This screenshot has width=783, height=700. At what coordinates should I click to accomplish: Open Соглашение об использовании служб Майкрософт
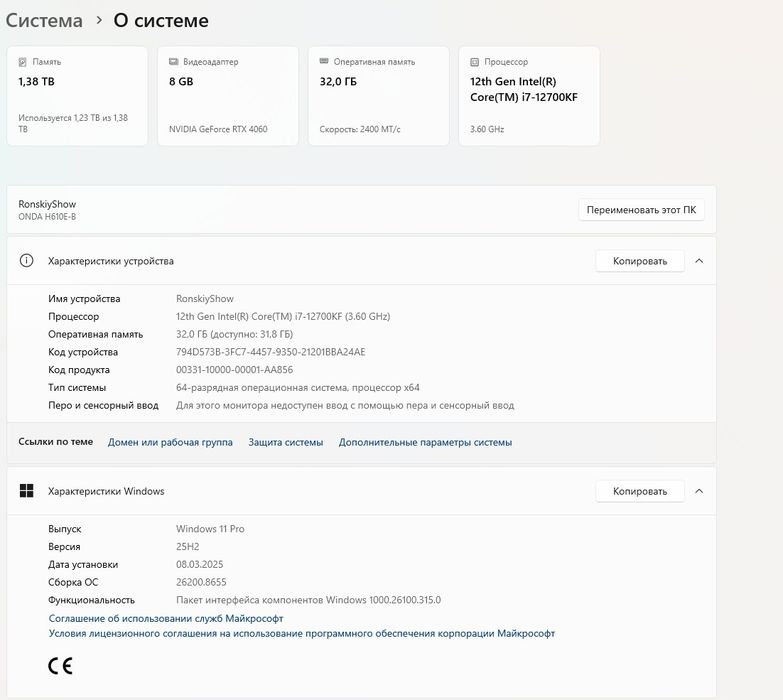pyautogui.click(x=166, y=618)
